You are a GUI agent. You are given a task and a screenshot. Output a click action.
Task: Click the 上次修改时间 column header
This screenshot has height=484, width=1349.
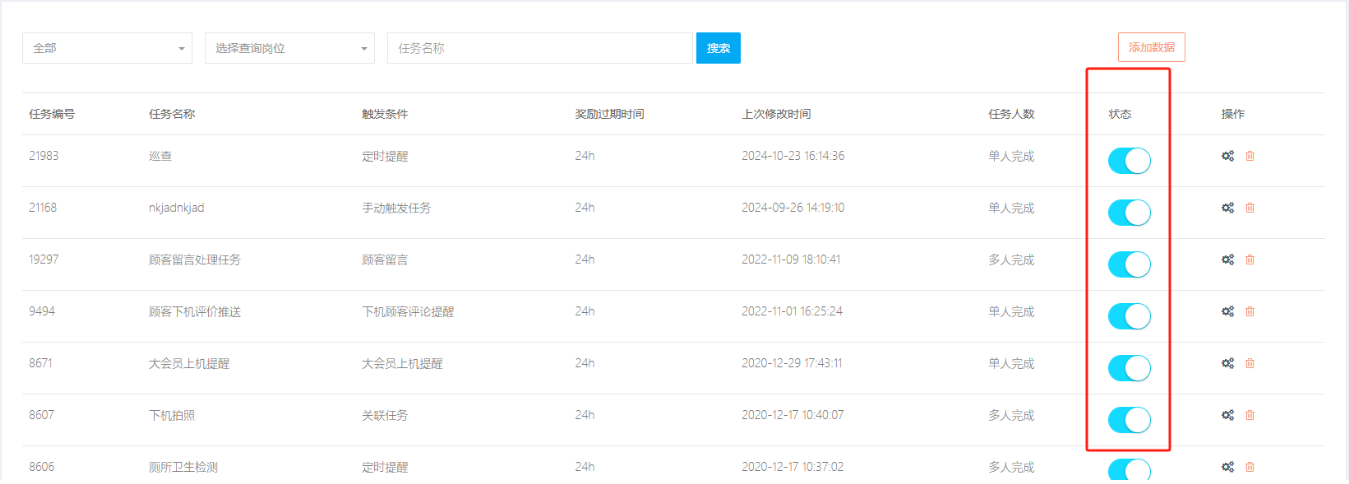pos(776,114)
